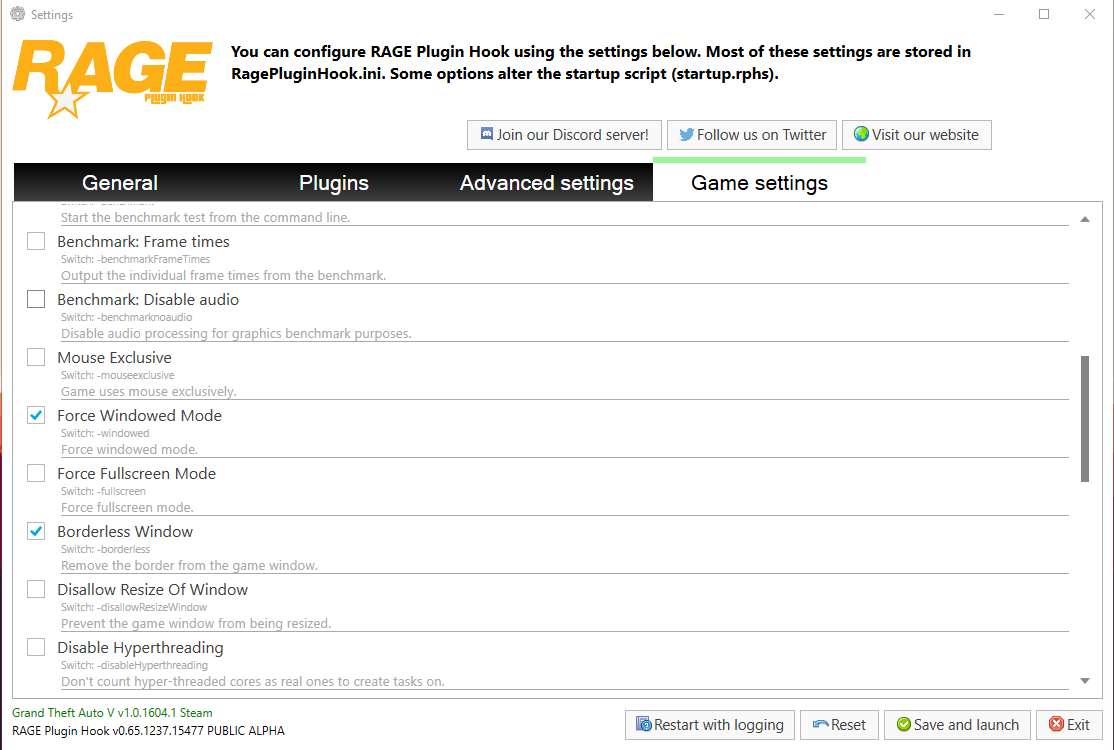Click the Twitter bird icon
This screenshot has width=1114, height=750.
tap(686, 135)
